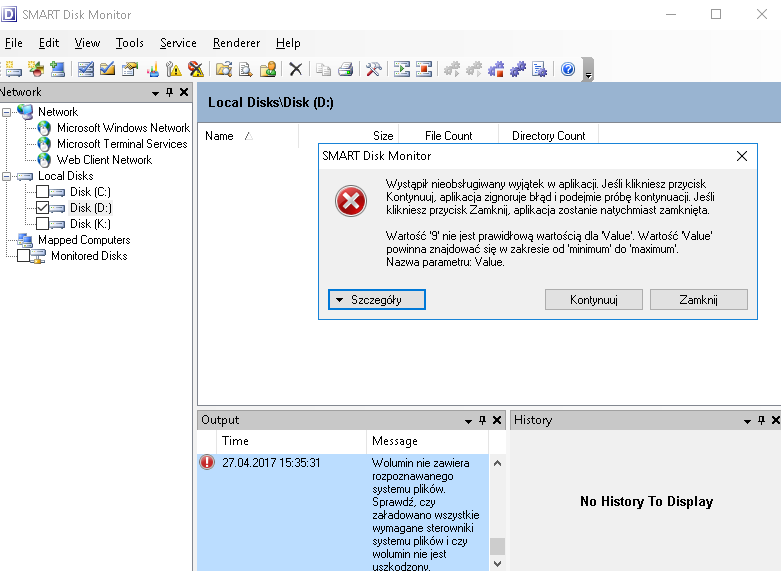Tick the Disk (C:) checkbox
781x571 pixels.
42,192
